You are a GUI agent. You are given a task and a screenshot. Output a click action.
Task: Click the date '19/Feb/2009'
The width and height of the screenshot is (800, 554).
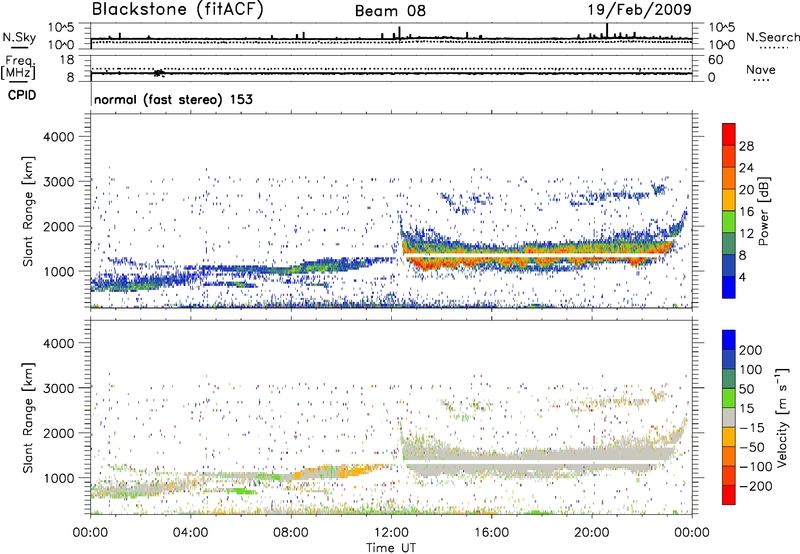[640, 9]
